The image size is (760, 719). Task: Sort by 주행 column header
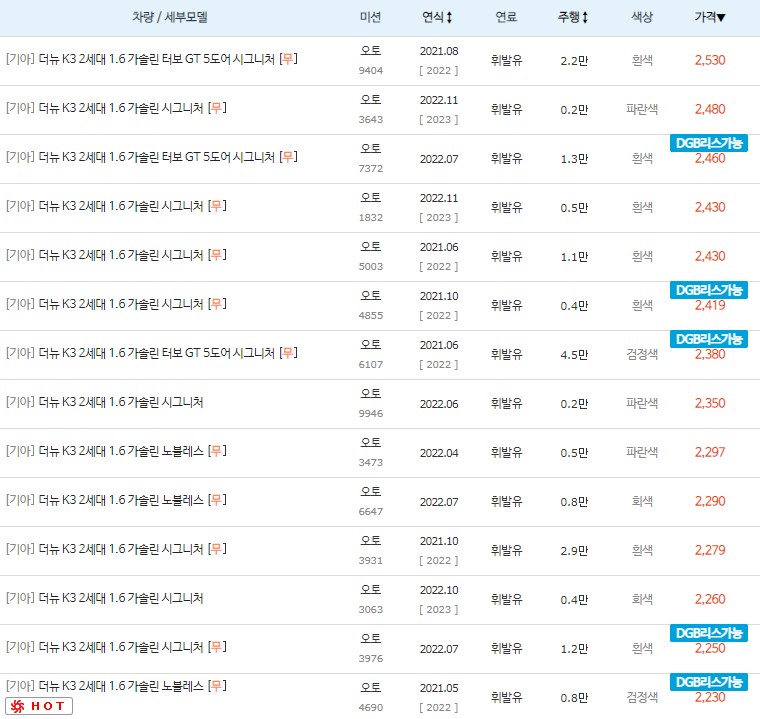(x=572, y=17)
